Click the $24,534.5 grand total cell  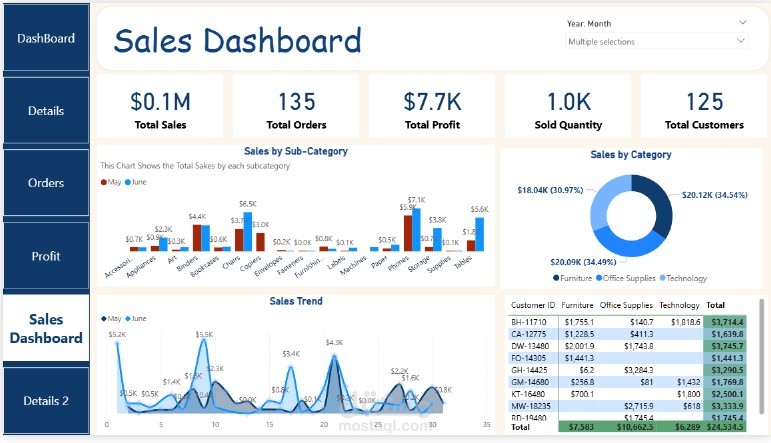point(725,427)
